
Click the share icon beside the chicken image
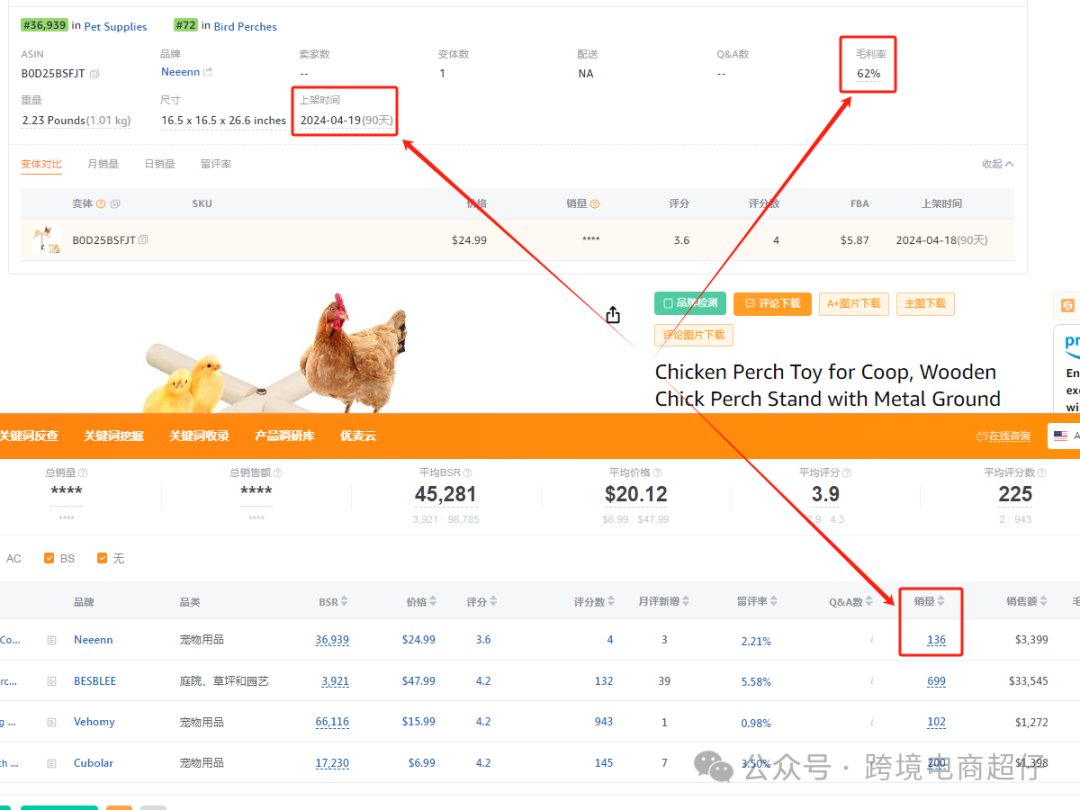click(613, 315)
